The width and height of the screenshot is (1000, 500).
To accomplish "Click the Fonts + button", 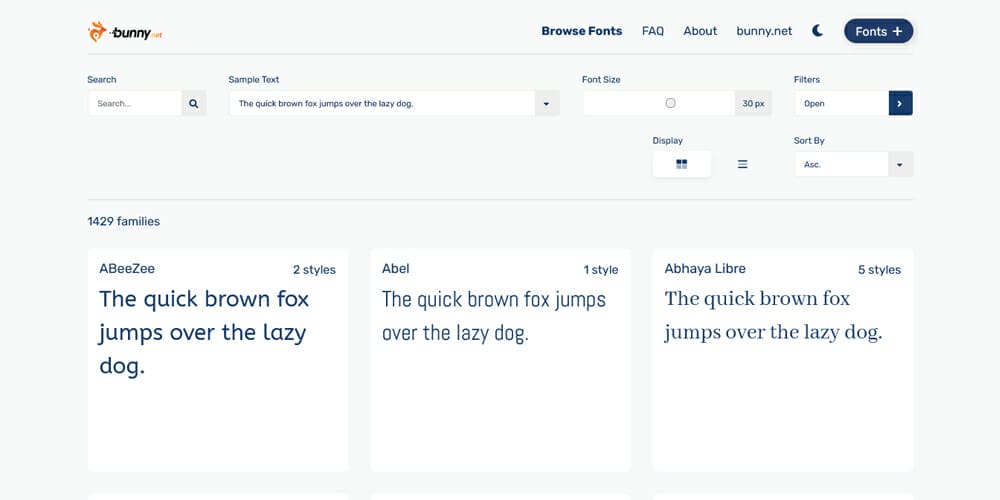I will click(878, 31).
